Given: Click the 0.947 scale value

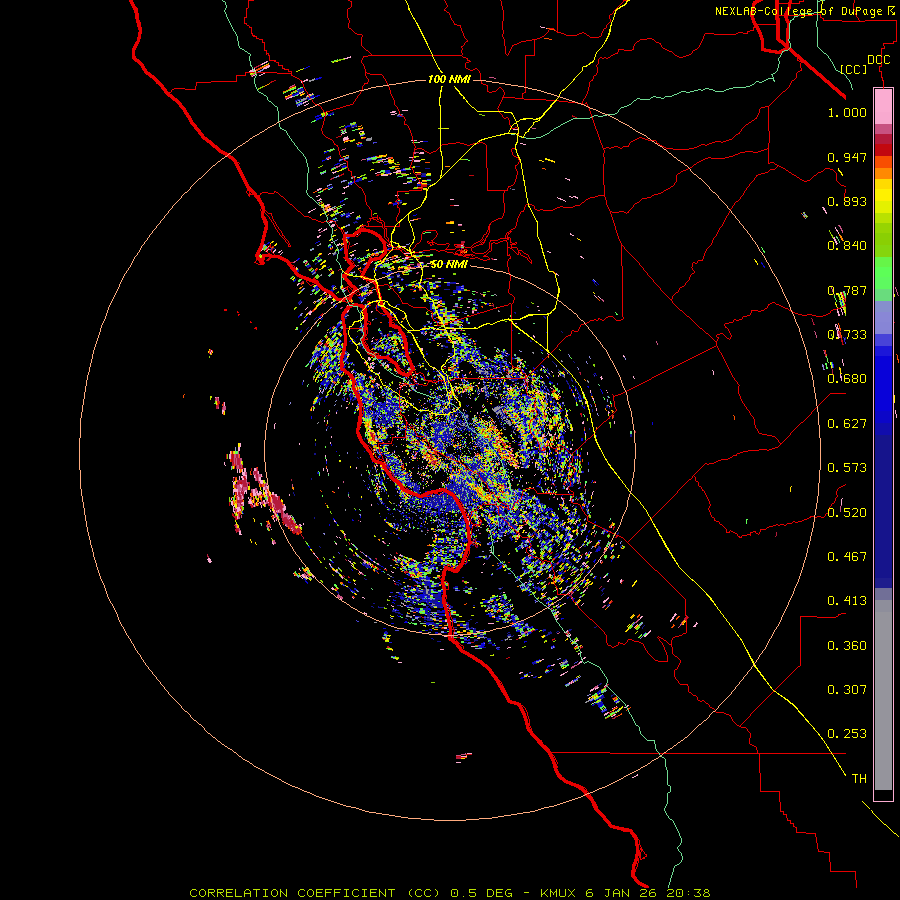Looking at the screenshot, I should click(847, 157).
